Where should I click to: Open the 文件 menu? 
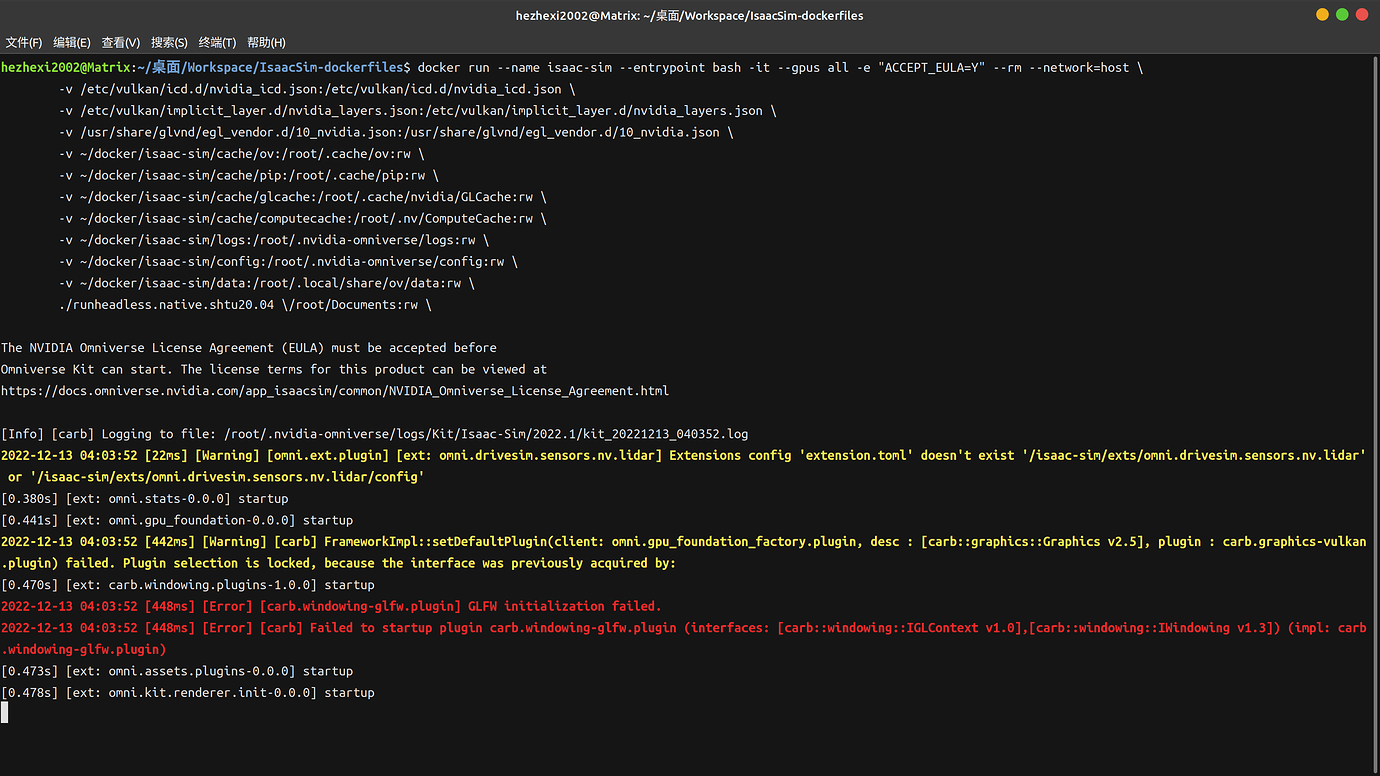(23, 42)
